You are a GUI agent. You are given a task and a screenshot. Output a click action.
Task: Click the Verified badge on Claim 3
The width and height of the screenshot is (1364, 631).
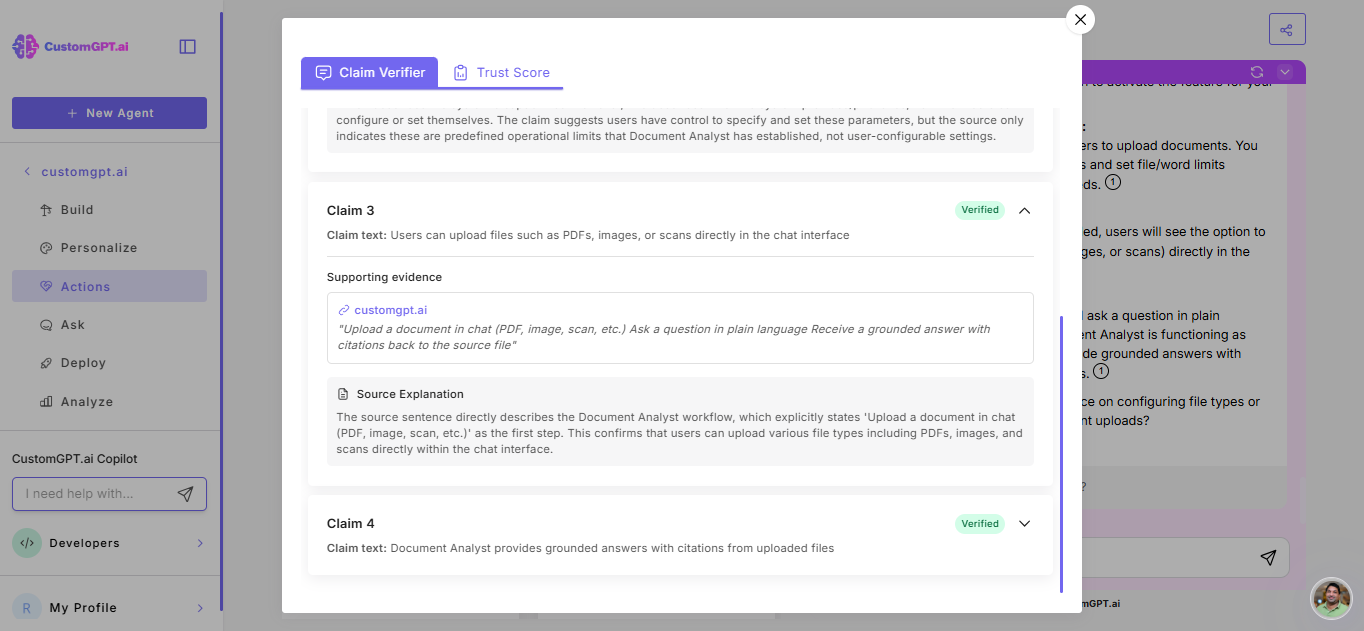[980, 210]
